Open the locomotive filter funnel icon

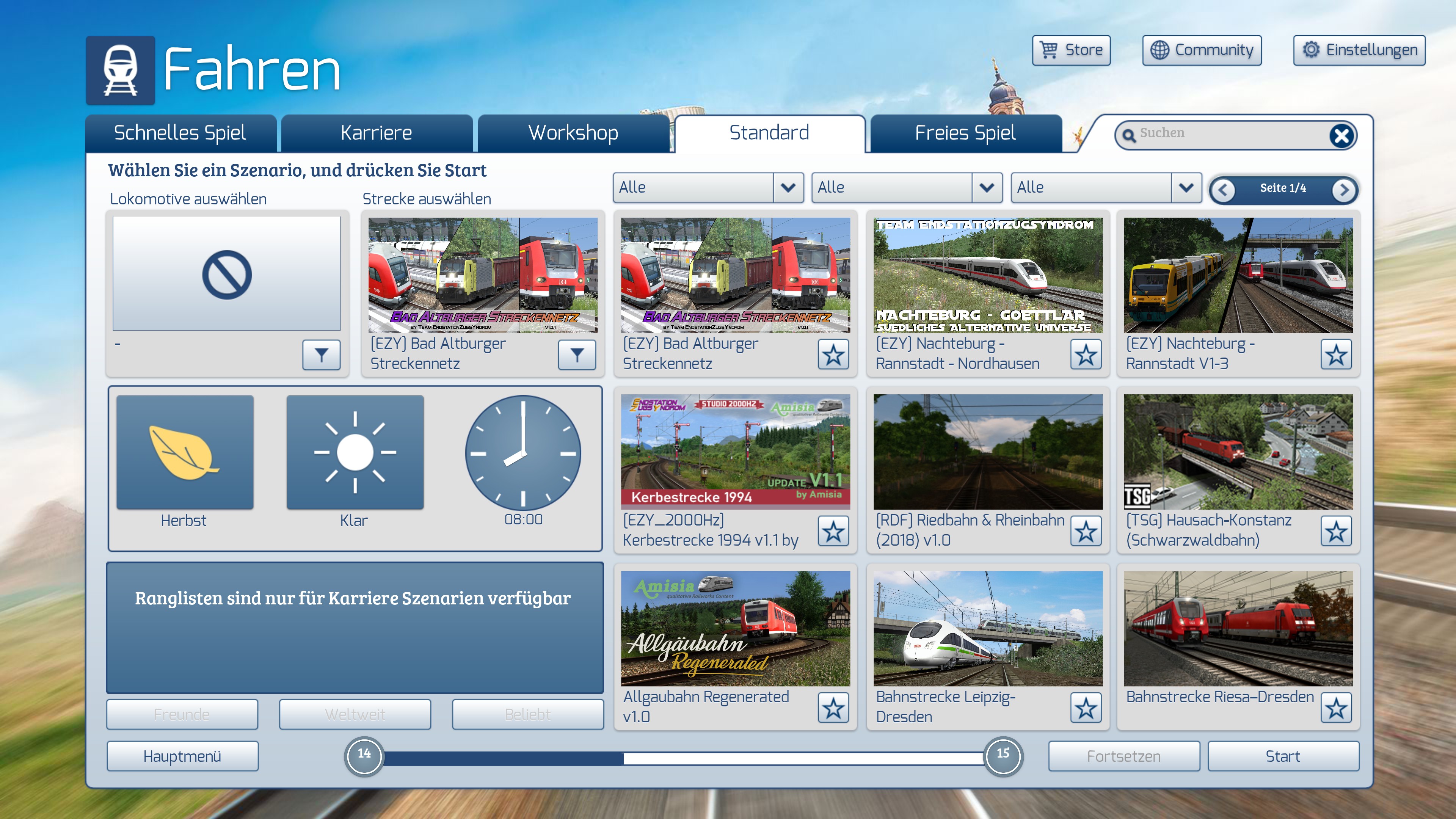321,355
